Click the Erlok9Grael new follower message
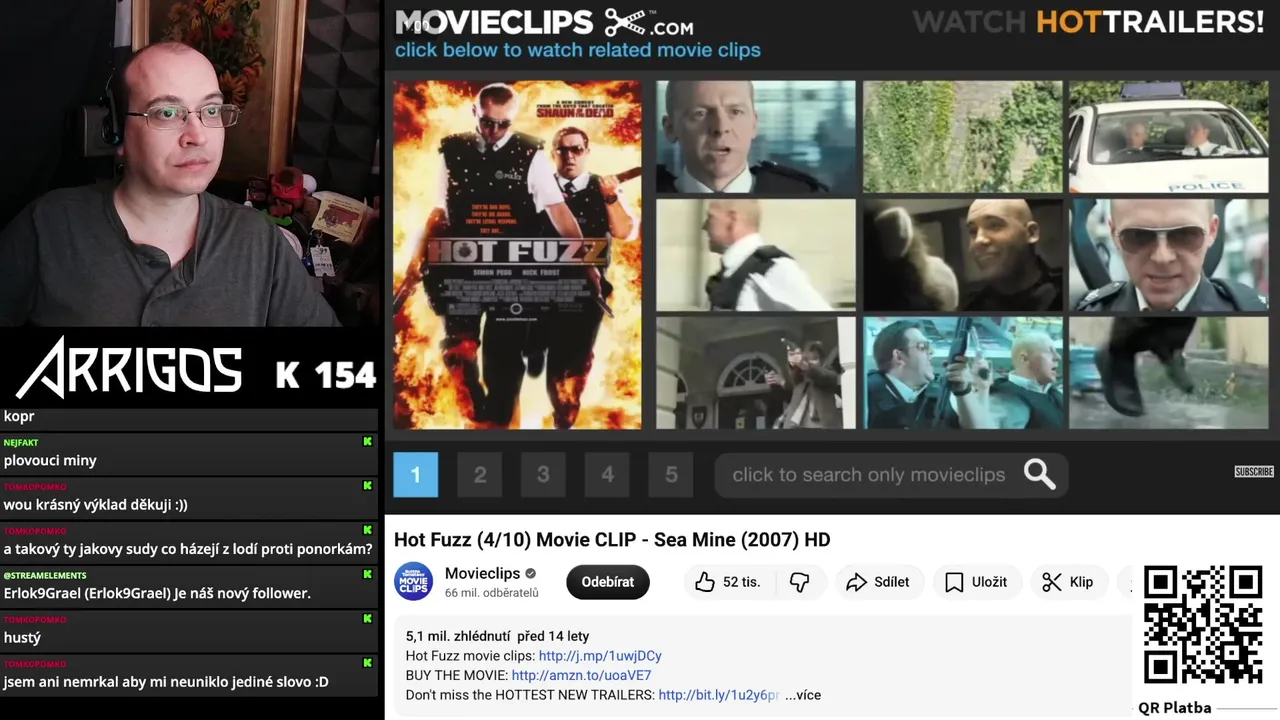This screenshot has width=1280, height=720. click(x=157, y=593)
